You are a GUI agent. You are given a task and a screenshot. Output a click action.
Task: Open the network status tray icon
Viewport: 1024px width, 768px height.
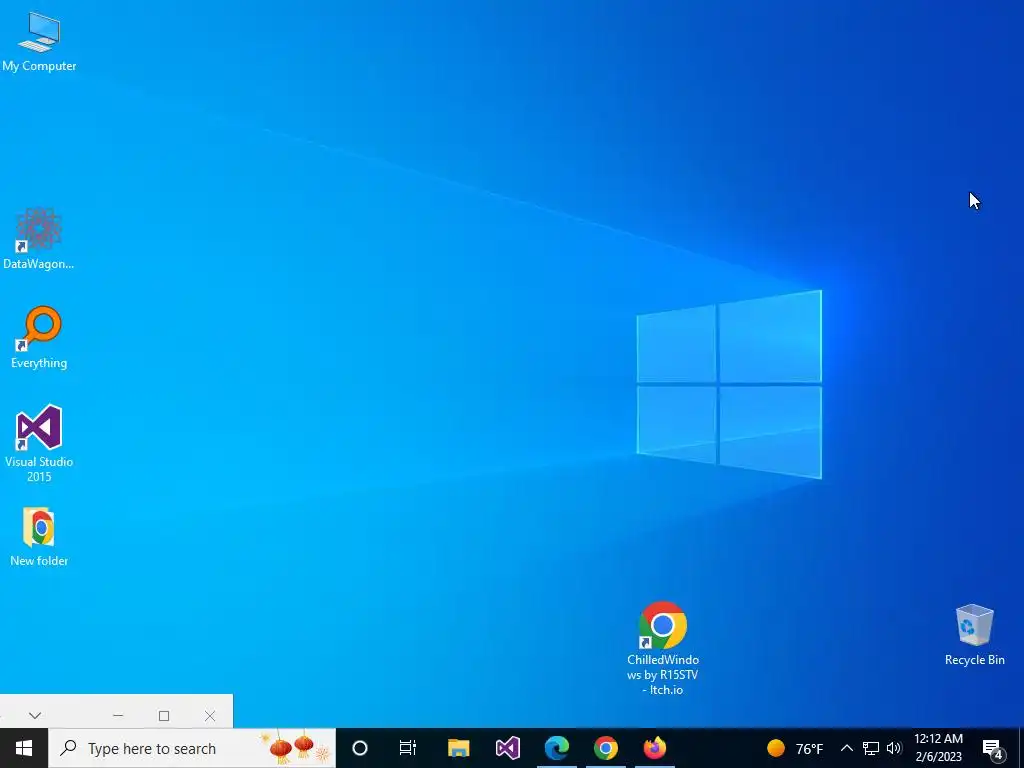[x=871, y=748]
